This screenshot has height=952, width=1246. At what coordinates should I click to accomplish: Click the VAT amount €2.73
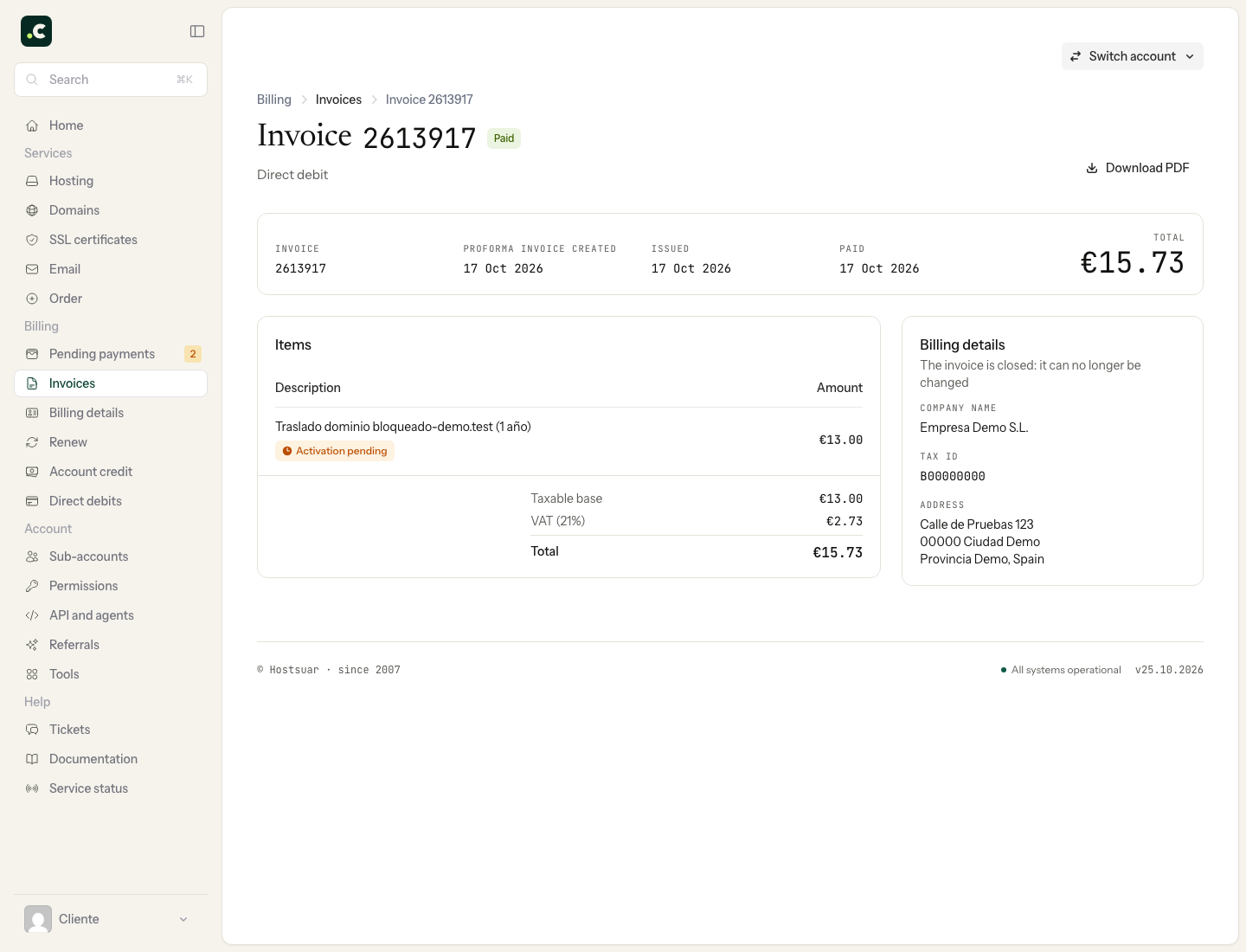[845, 521]
